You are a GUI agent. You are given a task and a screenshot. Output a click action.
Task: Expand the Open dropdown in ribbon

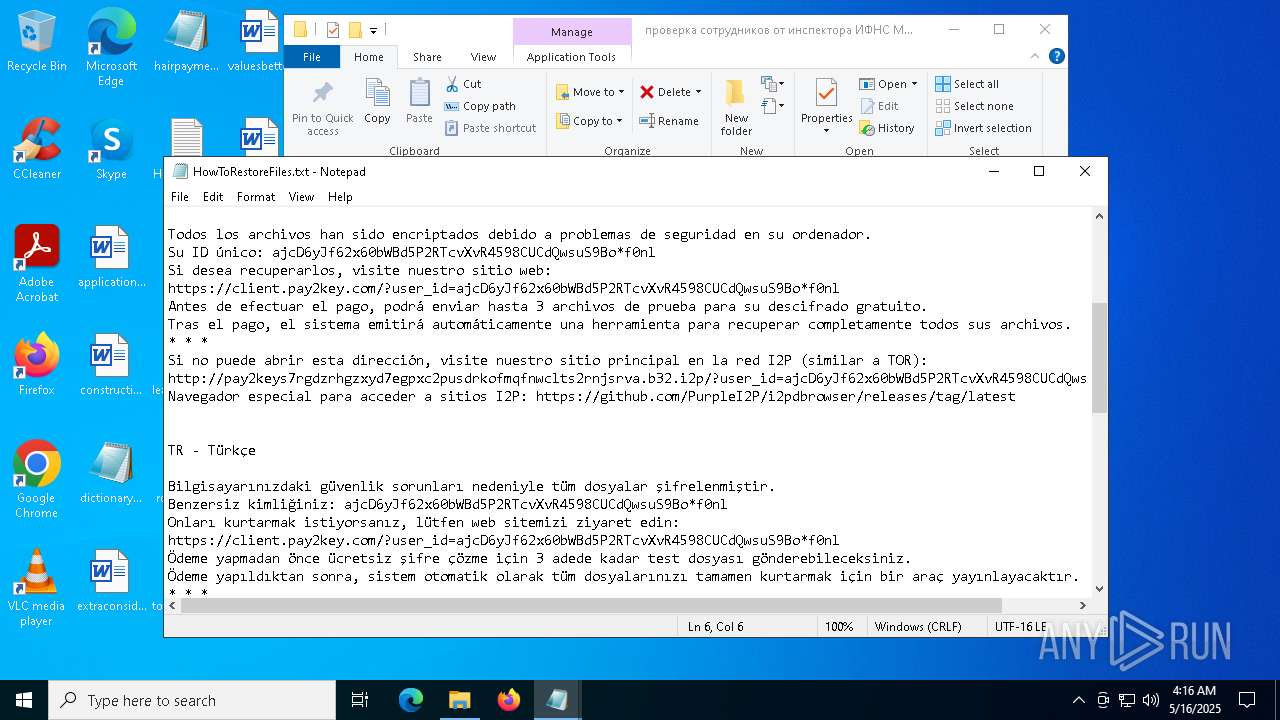913,85
